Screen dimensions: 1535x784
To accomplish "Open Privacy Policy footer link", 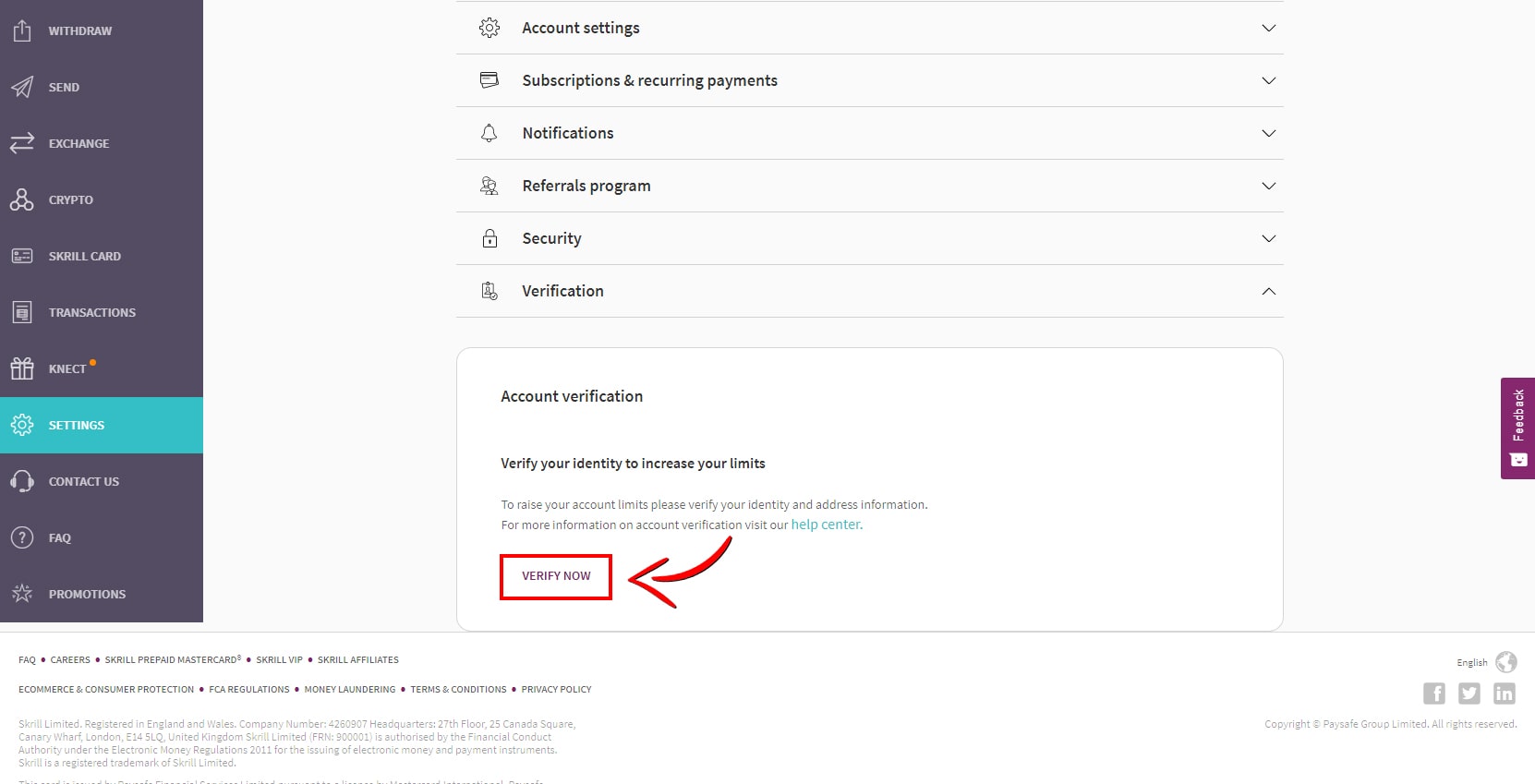I will pos(556,690).
